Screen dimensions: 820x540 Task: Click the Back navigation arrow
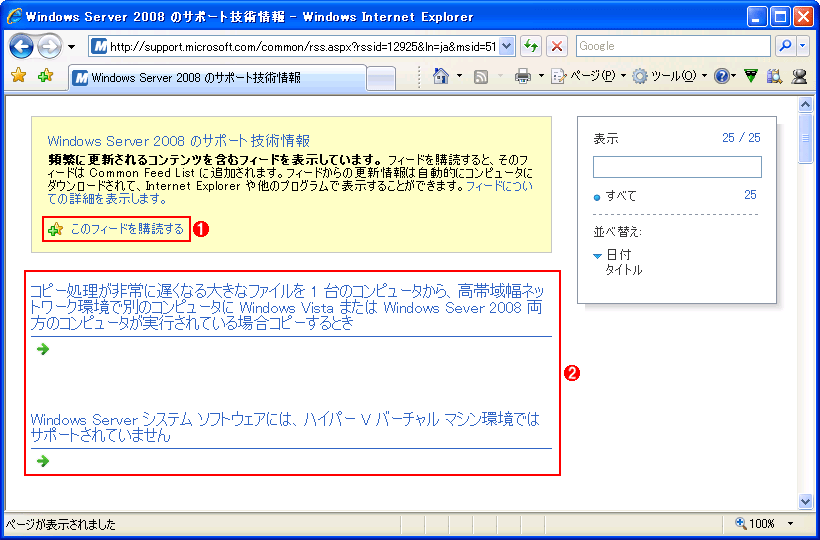(21, 47)
